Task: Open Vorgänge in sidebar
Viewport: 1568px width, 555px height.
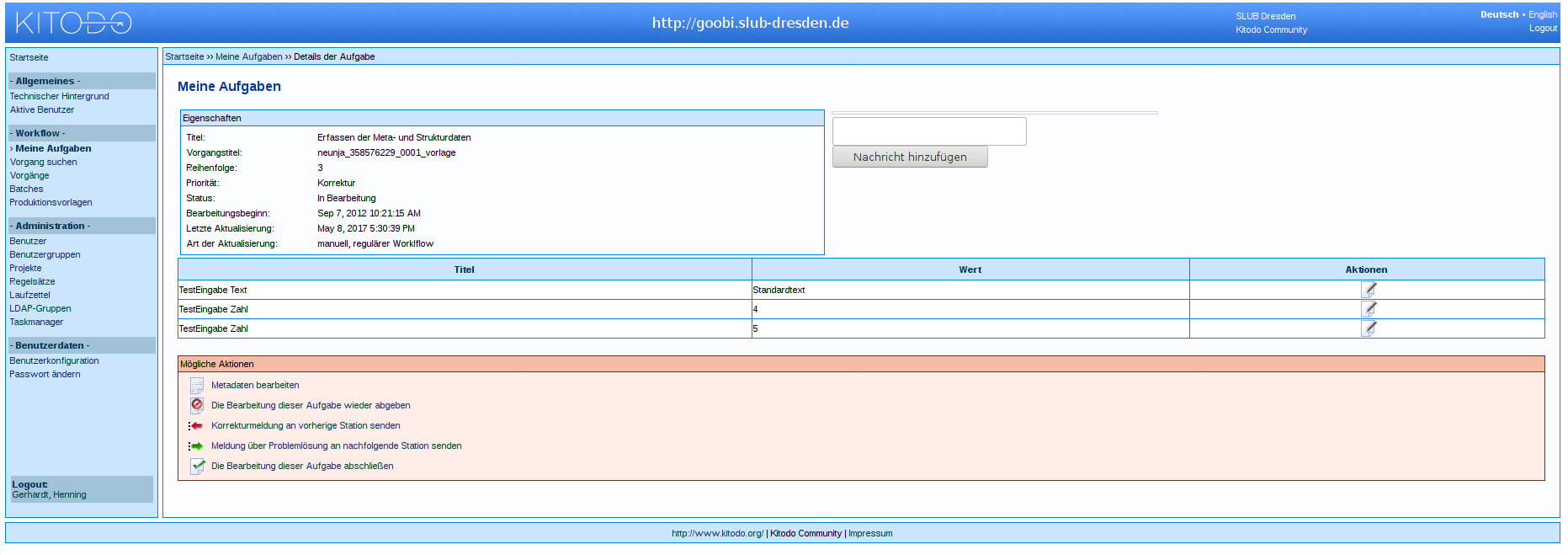Action: pos(29,175)
